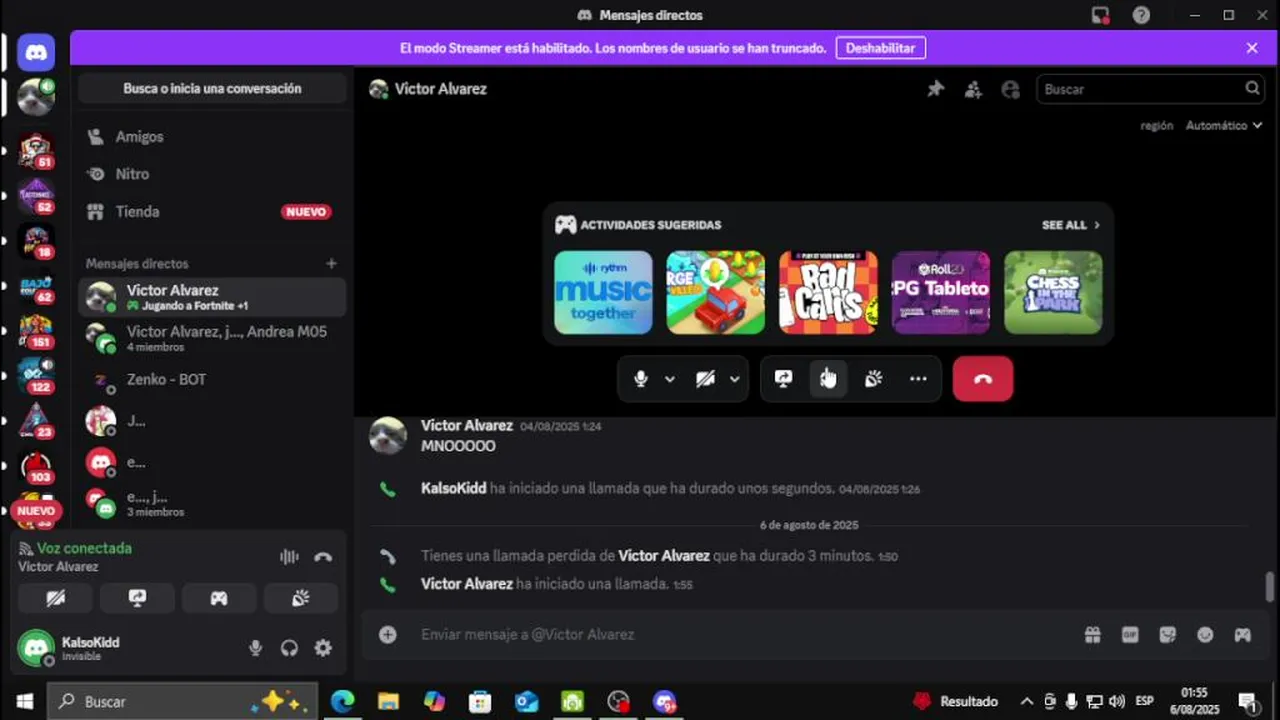Click See All suggested activities

pyautogui.click(x=1070, y=225)
